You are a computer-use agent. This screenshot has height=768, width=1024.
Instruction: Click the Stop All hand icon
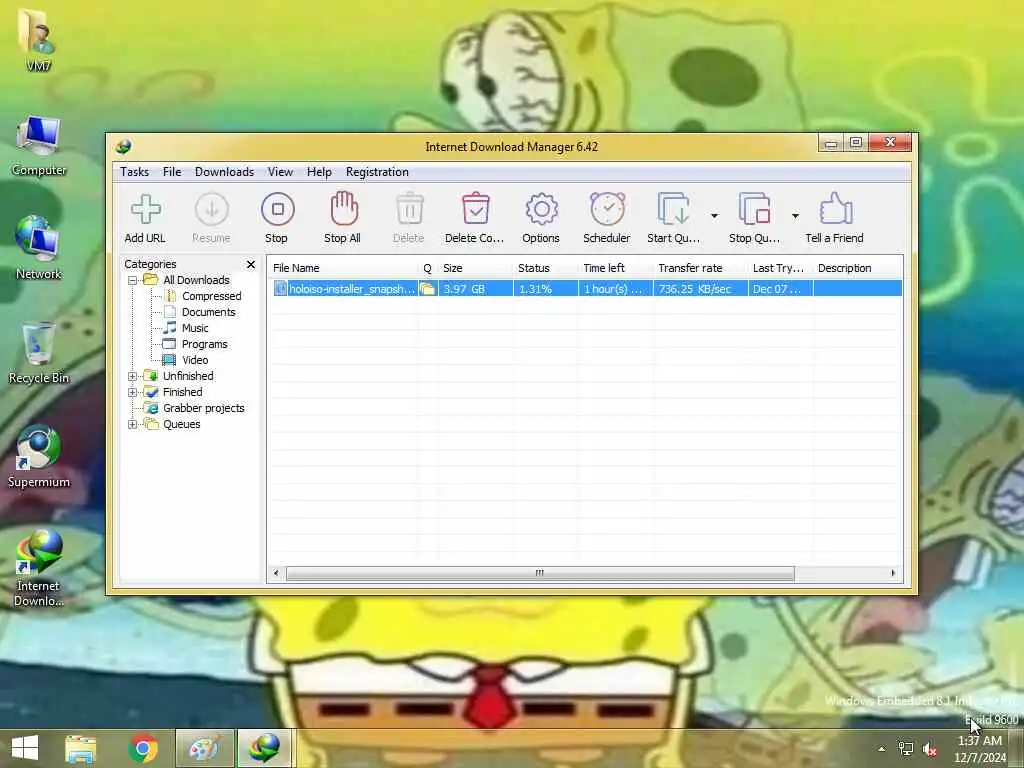coord(344,208)
